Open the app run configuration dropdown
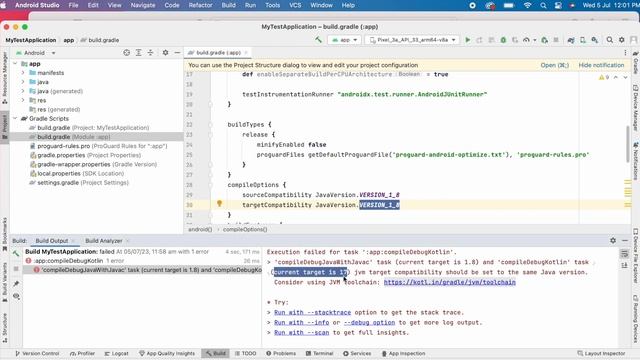The image size is (640, 360). [344, 40]
